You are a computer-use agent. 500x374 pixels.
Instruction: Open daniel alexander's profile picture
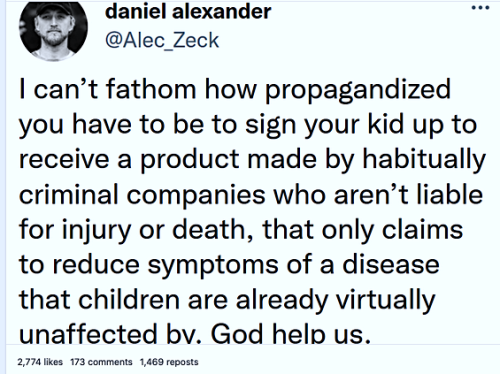53,30
